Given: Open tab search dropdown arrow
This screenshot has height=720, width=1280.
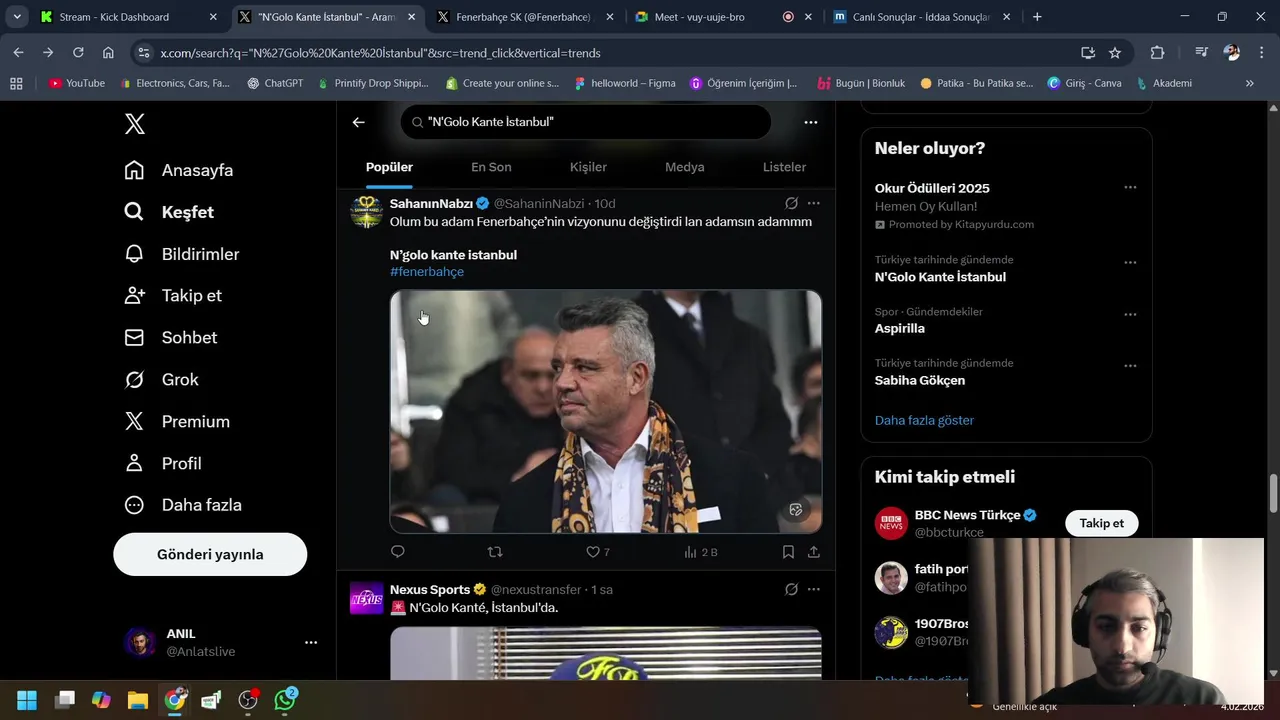Looking at the screenshot, I should (17, 17).
